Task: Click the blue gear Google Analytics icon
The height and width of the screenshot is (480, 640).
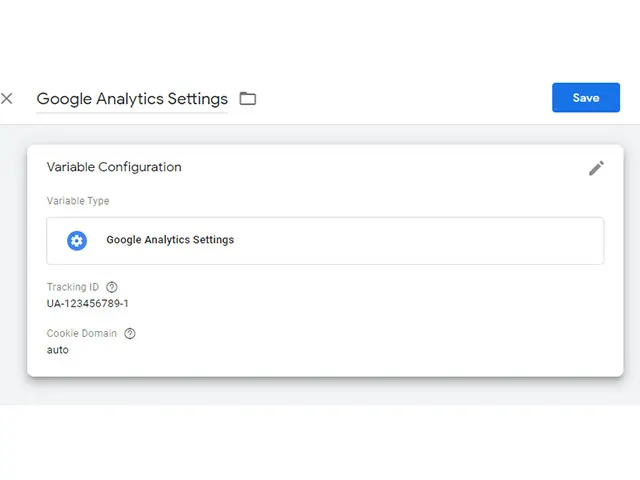Action: [x=77, y=240]
